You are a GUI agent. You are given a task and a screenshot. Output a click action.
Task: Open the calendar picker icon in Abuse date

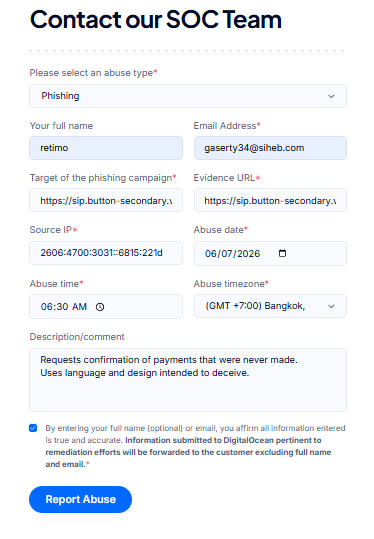click(x=282, y=253)
